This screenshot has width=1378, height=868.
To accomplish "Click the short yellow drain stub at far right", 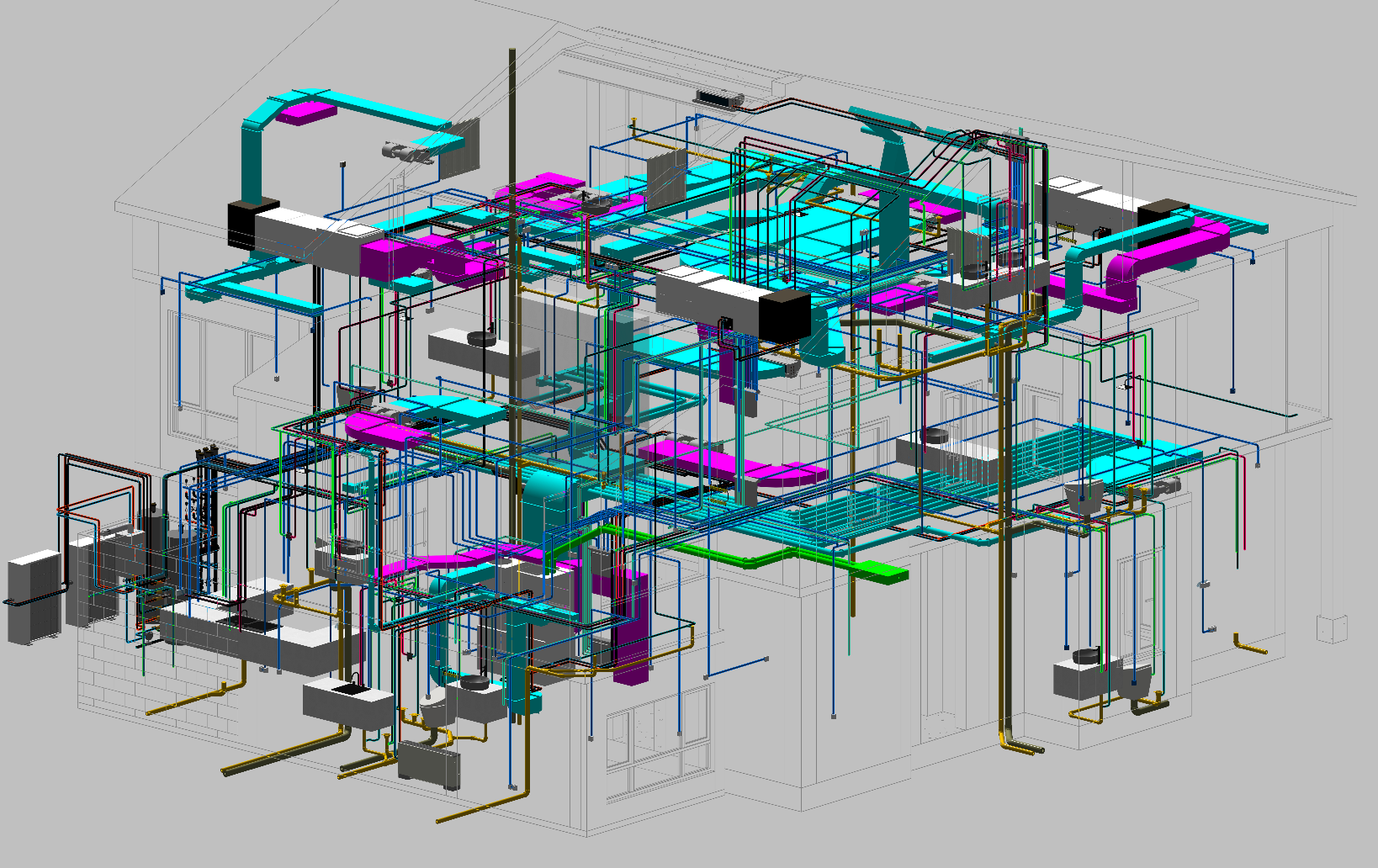I will [x=1249, y=646].
